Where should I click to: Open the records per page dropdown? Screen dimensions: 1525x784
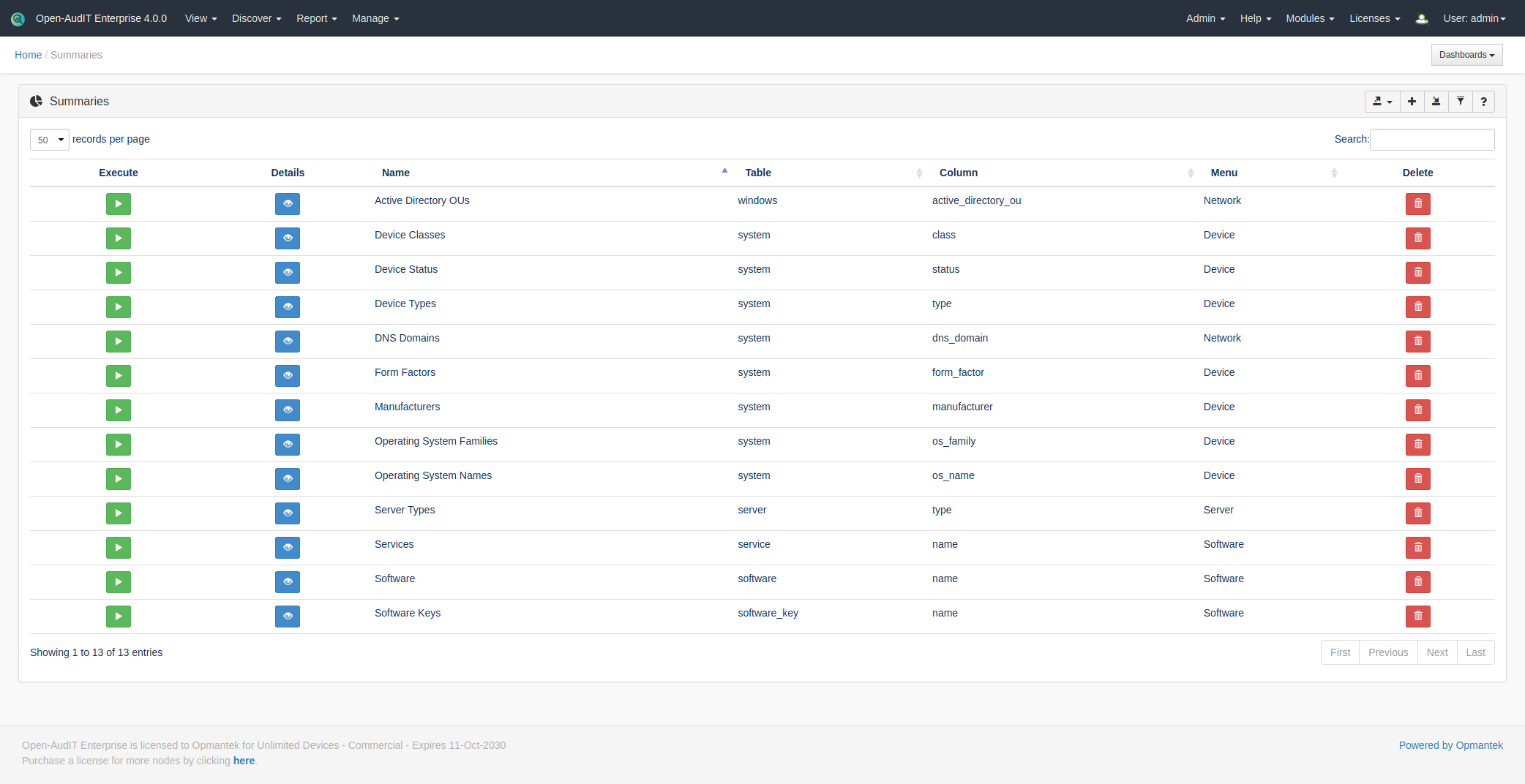(x=50, y=140)
